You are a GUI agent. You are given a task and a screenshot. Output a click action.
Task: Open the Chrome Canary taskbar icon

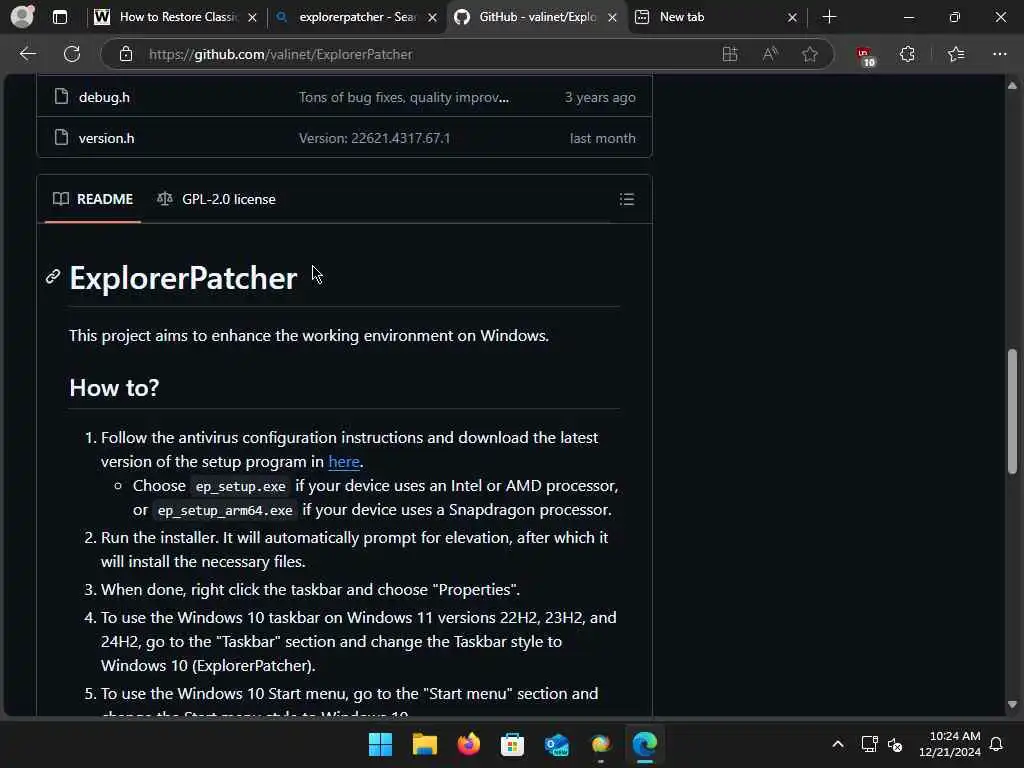click(601, 744)
